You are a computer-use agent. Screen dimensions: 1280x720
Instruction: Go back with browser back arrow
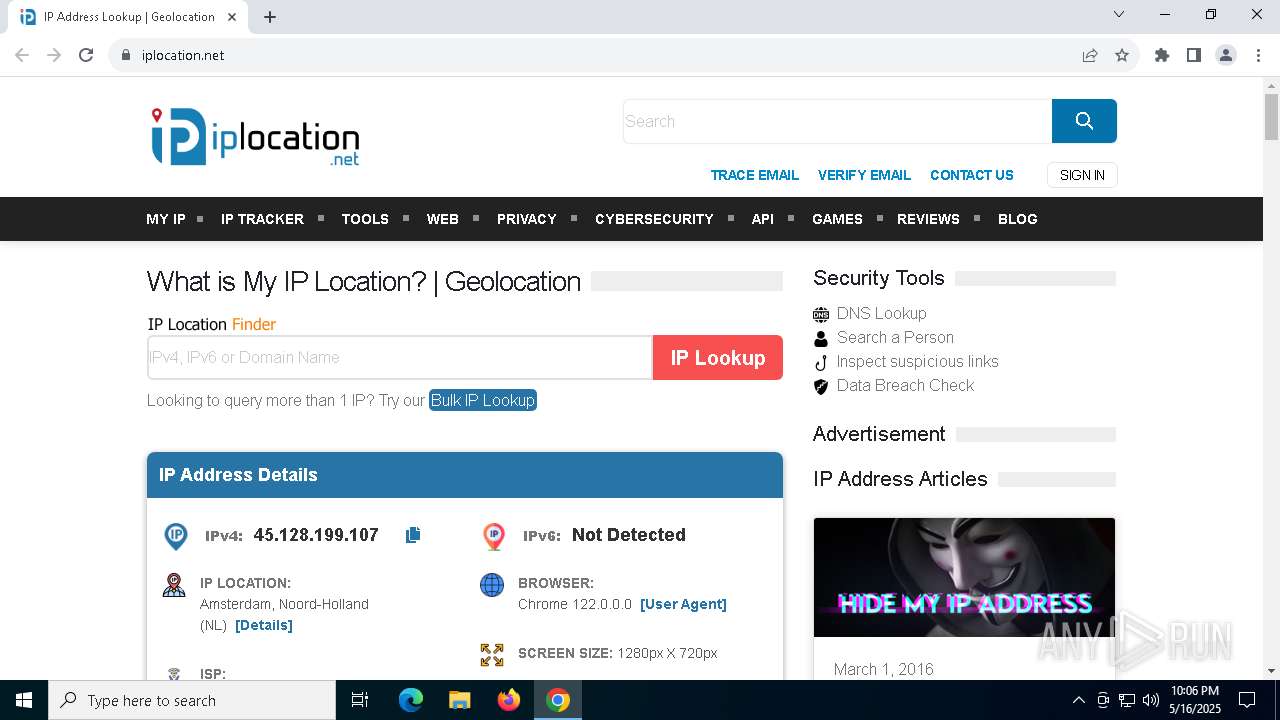pyautogui.click(x=22, y=55)
